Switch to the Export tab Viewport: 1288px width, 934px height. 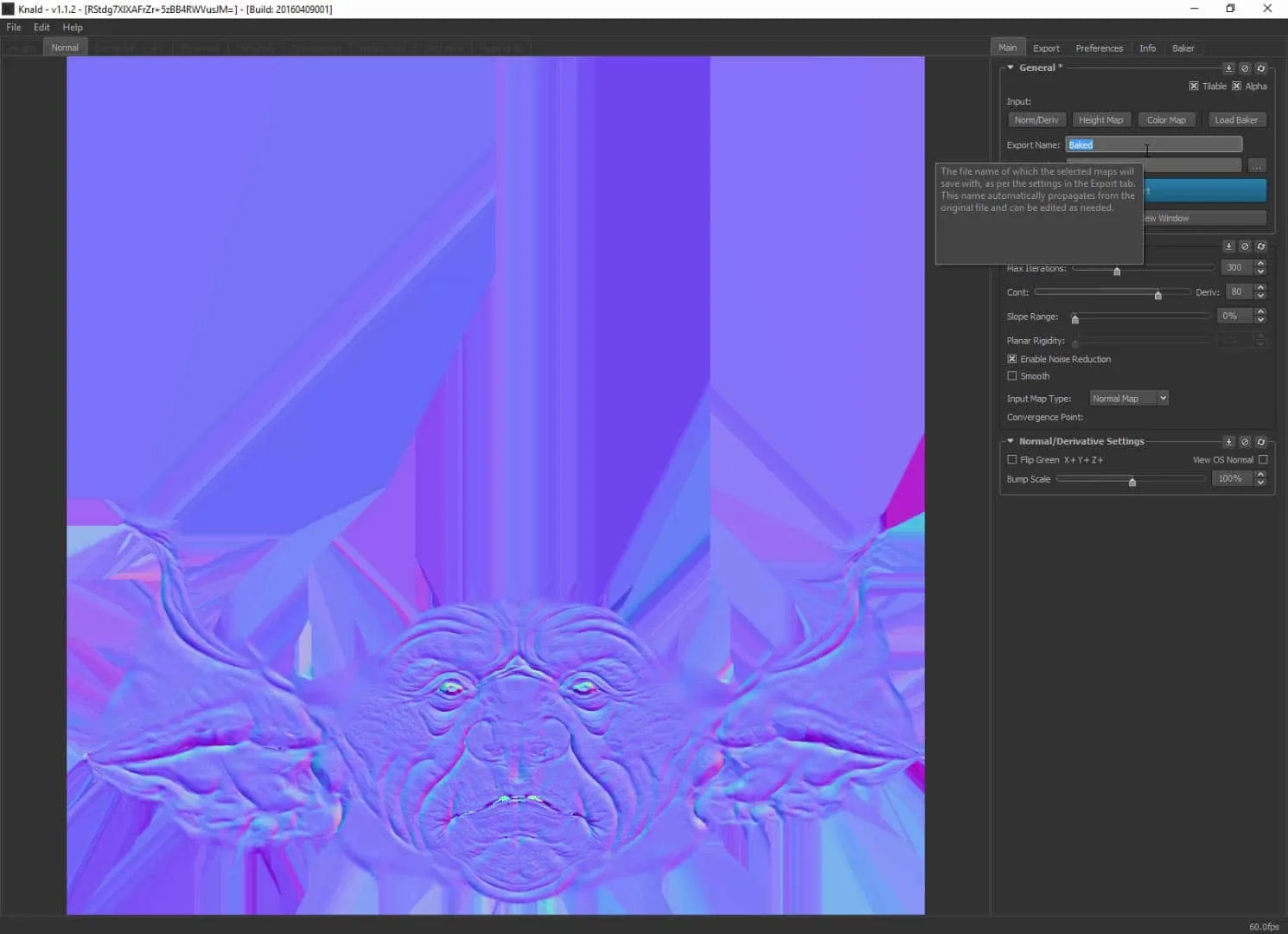[1046, 48]
